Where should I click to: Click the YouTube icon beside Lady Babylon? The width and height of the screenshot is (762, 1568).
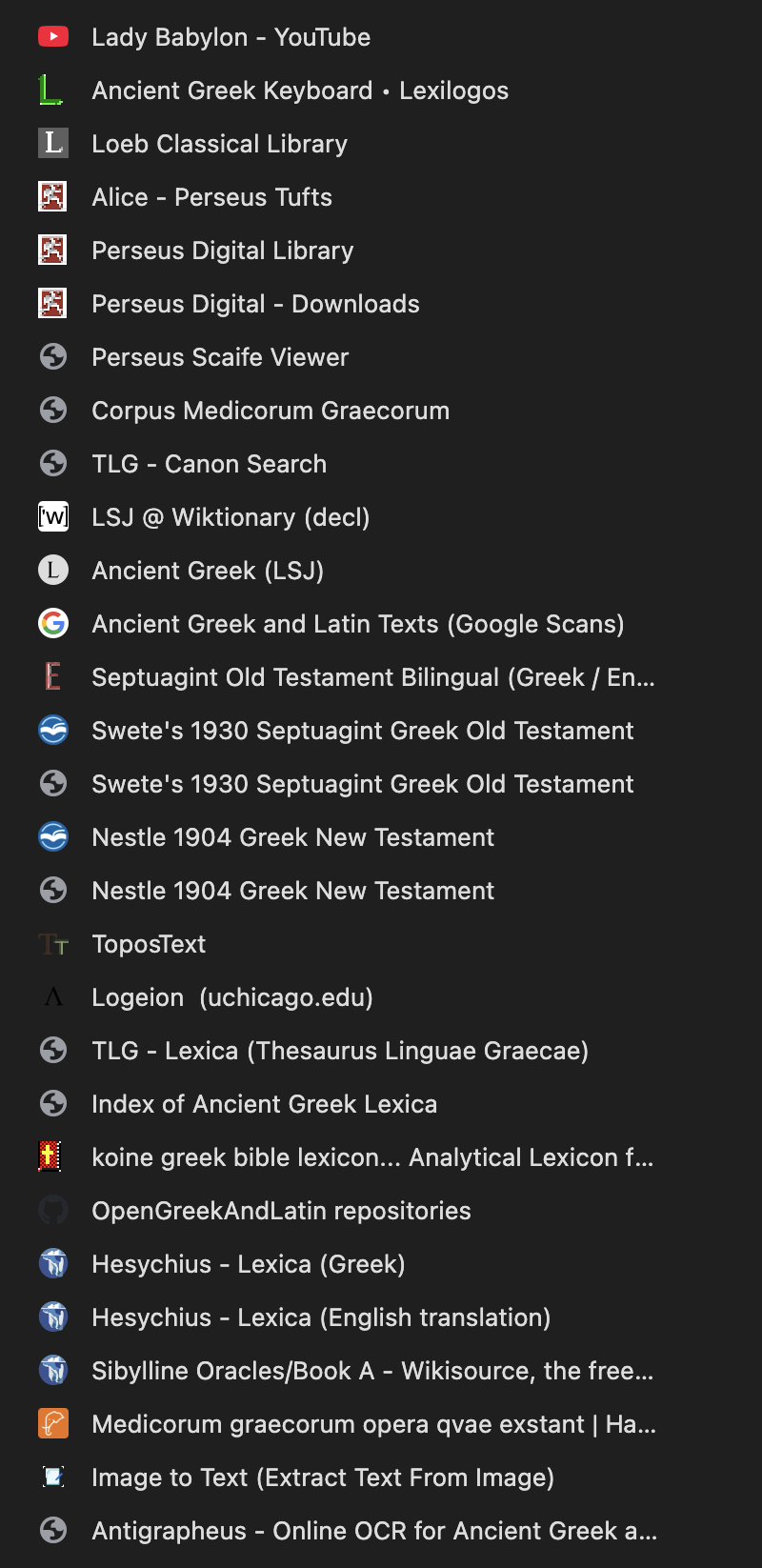point(53,37)
